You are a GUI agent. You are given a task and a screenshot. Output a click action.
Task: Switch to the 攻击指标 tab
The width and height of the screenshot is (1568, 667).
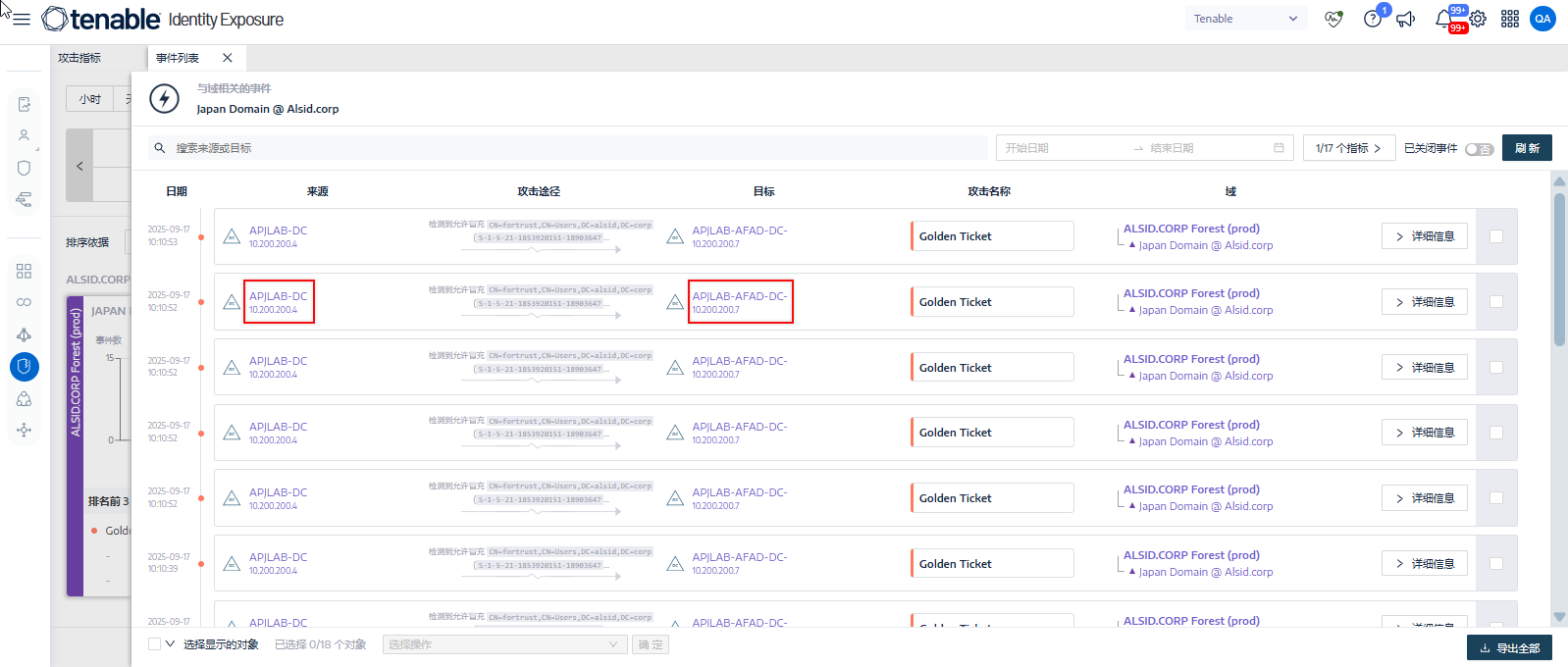point(79,58)
